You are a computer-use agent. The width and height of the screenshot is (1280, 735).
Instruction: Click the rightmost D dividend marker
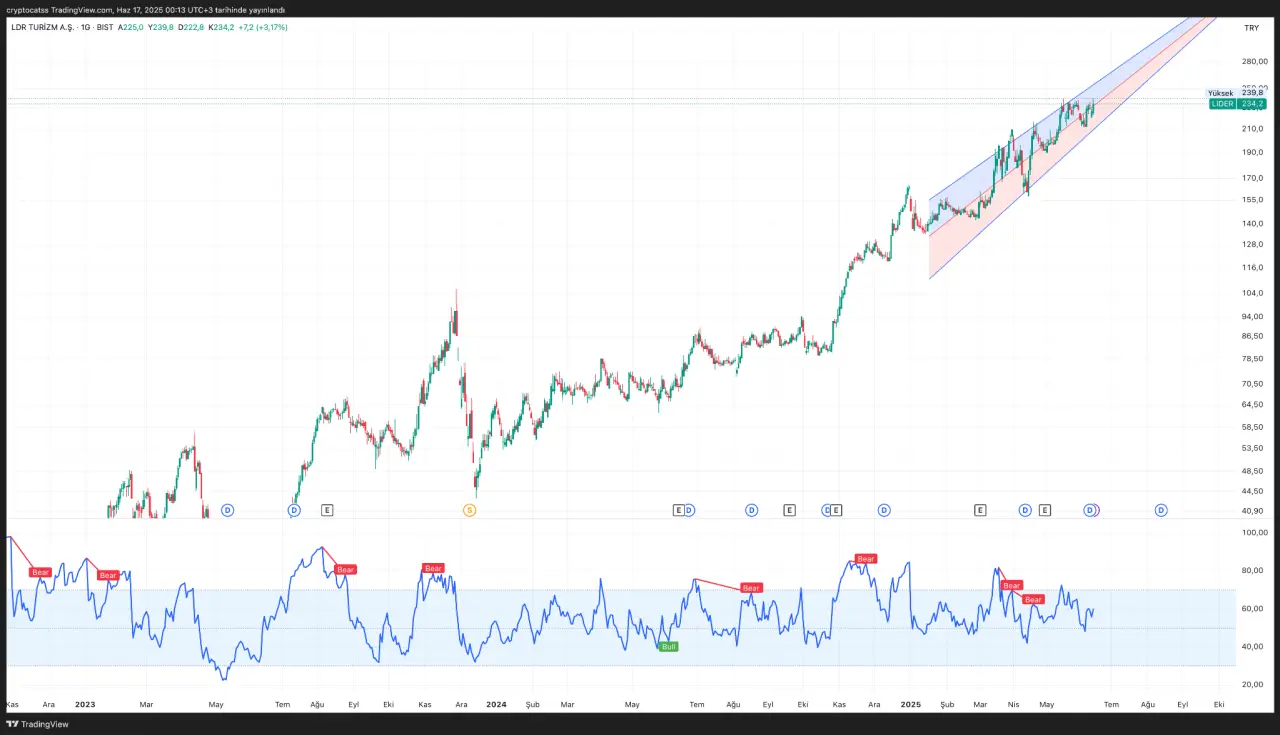pyautogui.click(x=1161, y=510)
